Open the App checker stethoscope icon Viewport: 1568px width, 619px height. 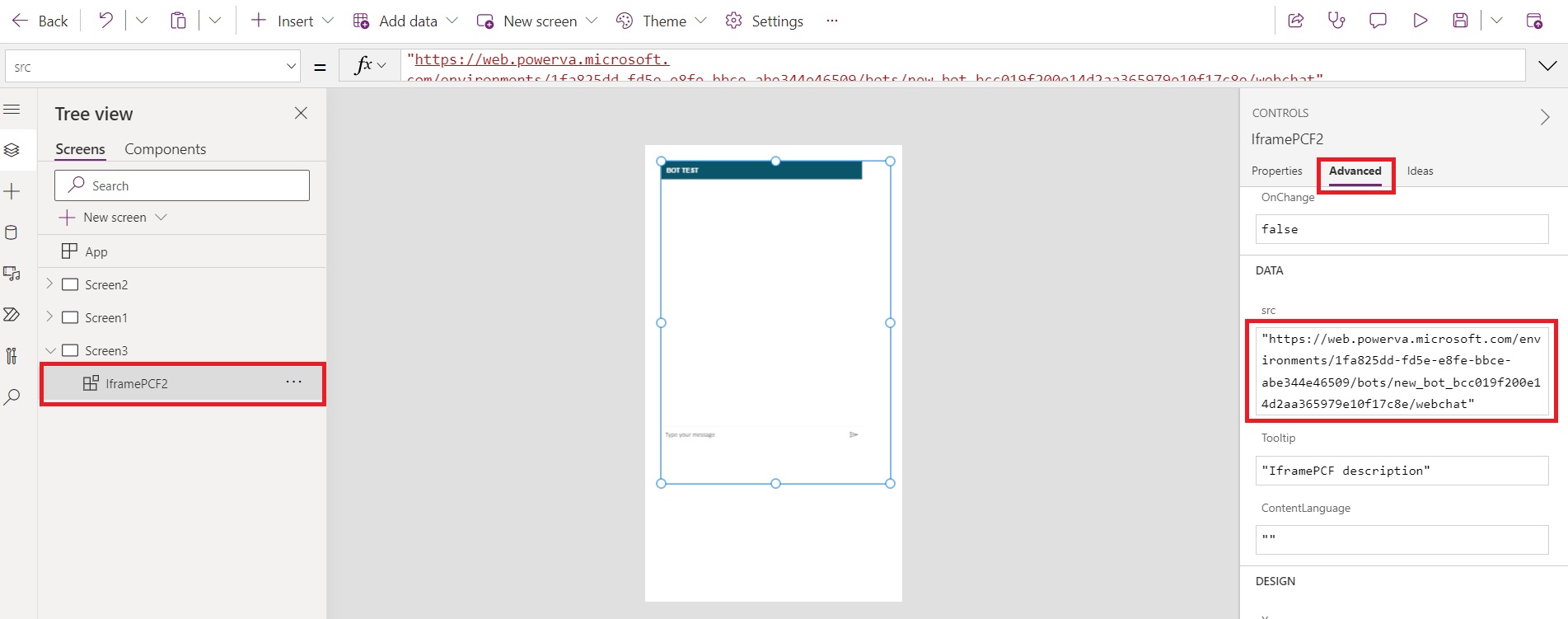(1336, 21)
